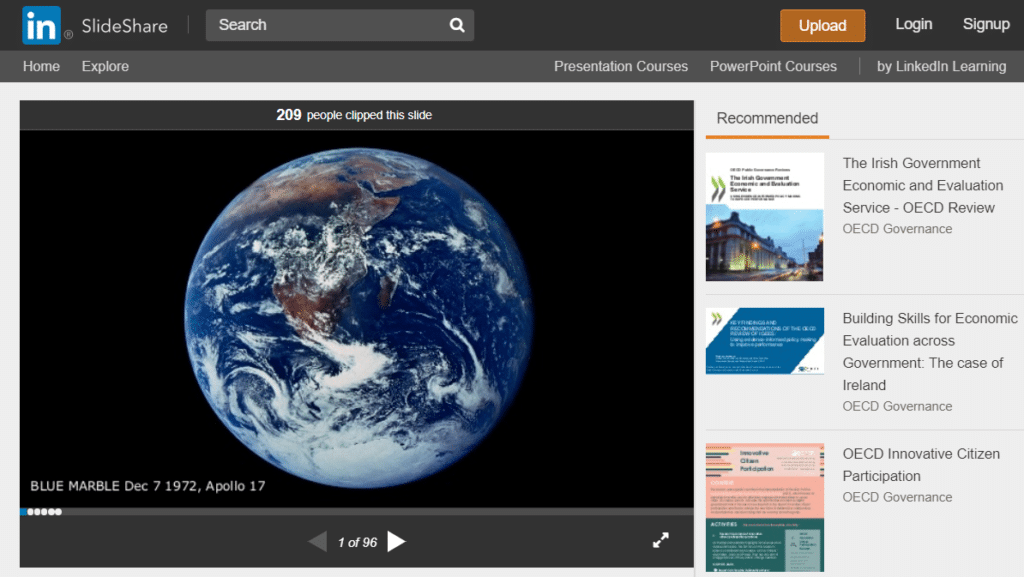Click OECD Governance under Irish Government item
1024x577 pixels.
(x=897, y=229)
